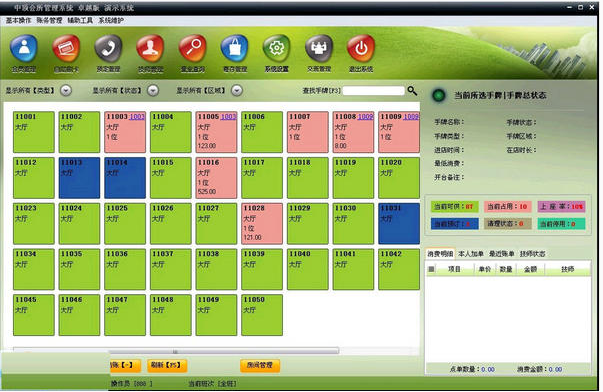Select available card 11050
Viewport: 603px width, 392px height.
click(262, 315)
